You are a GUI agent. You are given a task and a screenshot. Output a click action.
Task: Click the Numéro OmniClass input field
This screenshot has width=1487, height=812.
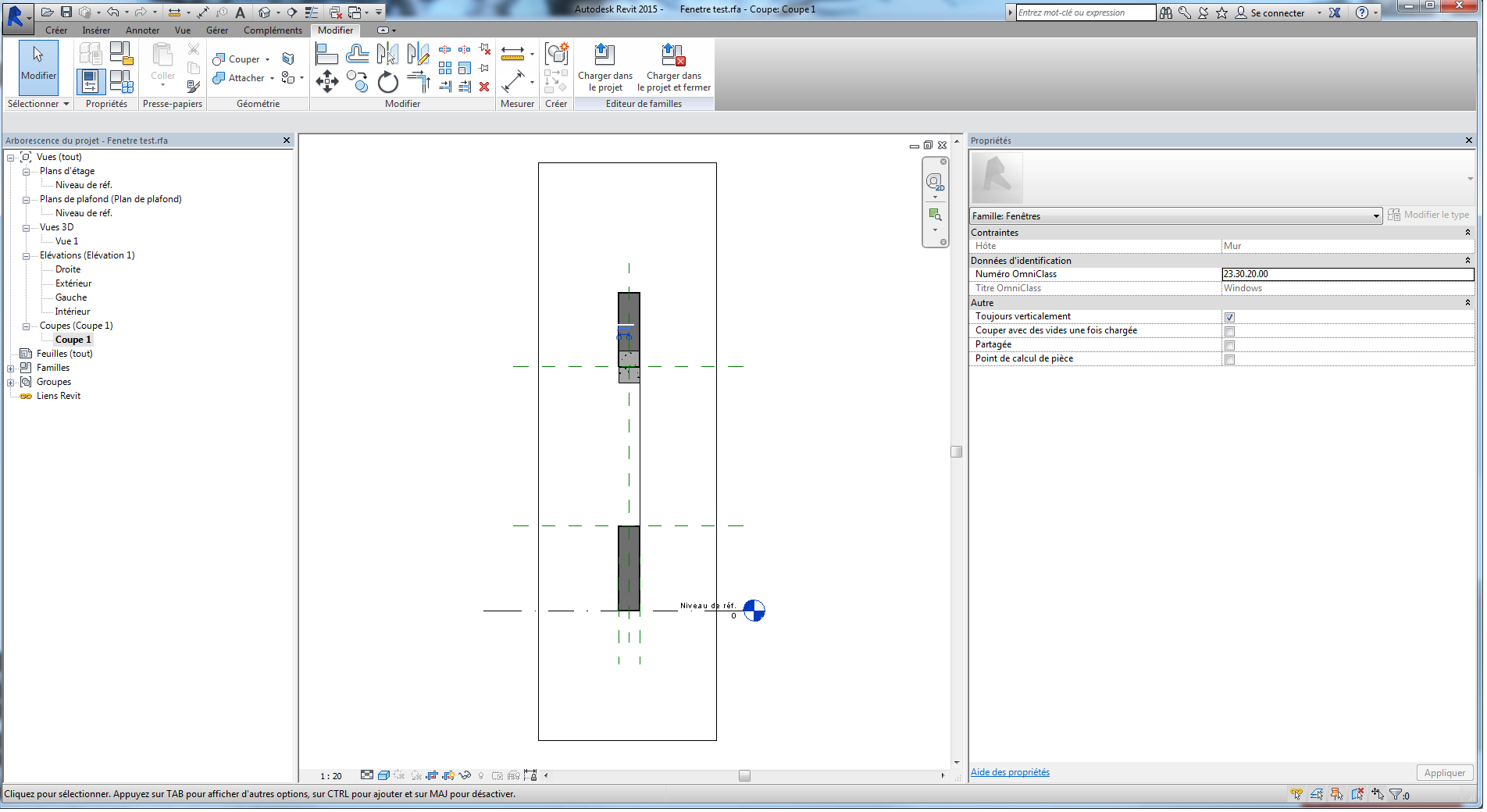coord(1346,274)
